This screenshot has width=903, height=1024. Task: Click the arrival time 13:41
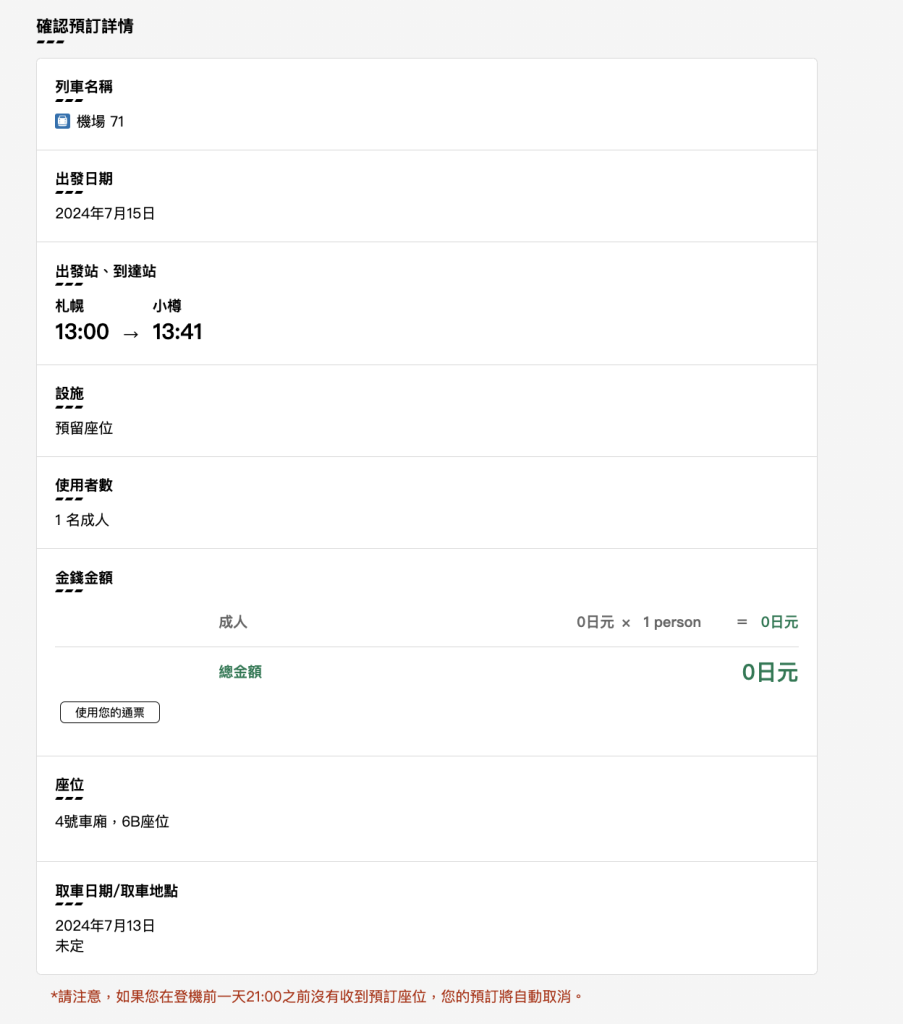177,332
